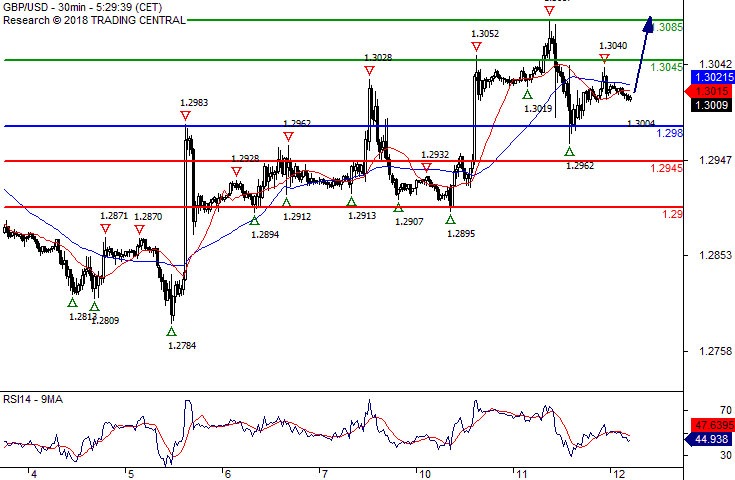
Task: Click the 1.2895 low price label
Action: (x=461, y=233)
